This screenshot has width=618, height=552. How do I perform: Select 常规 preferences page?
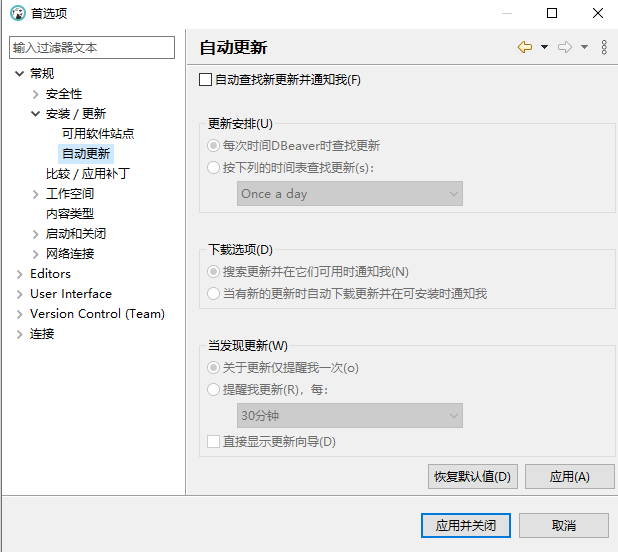pyautogui.click(x=42, y=74)
